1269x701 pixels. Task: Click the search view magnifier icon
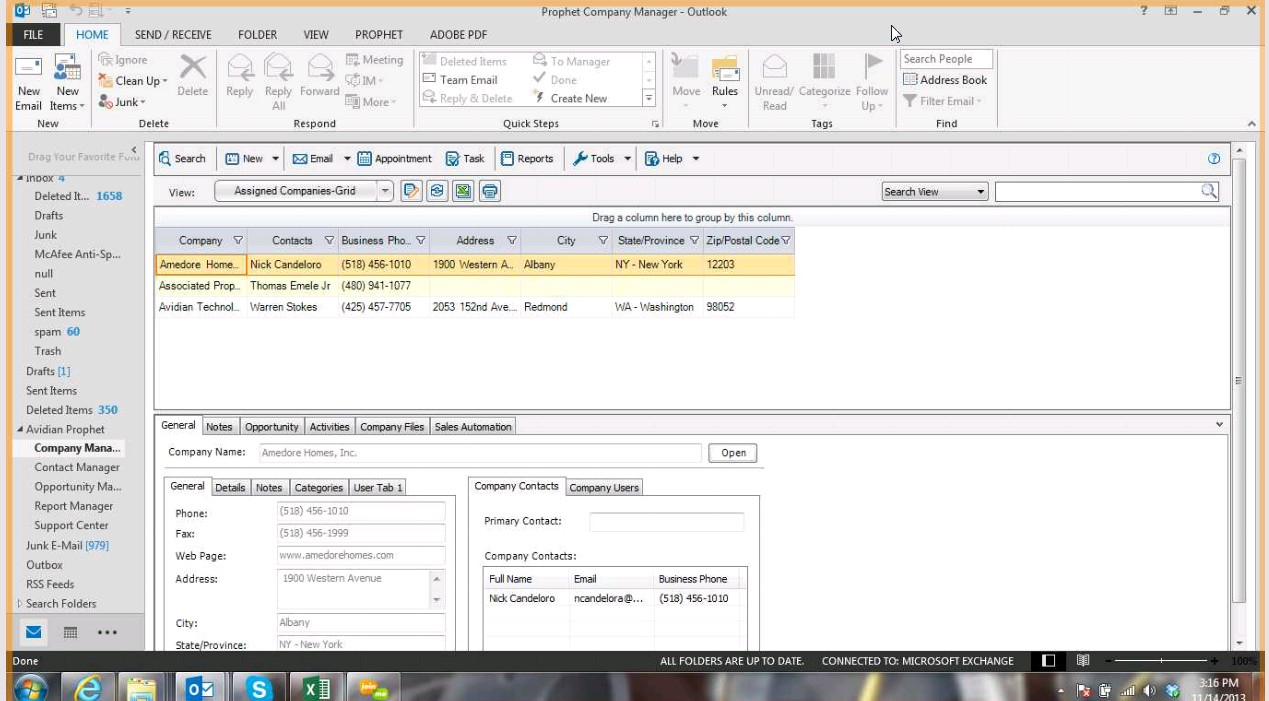tap(1209, 191)
